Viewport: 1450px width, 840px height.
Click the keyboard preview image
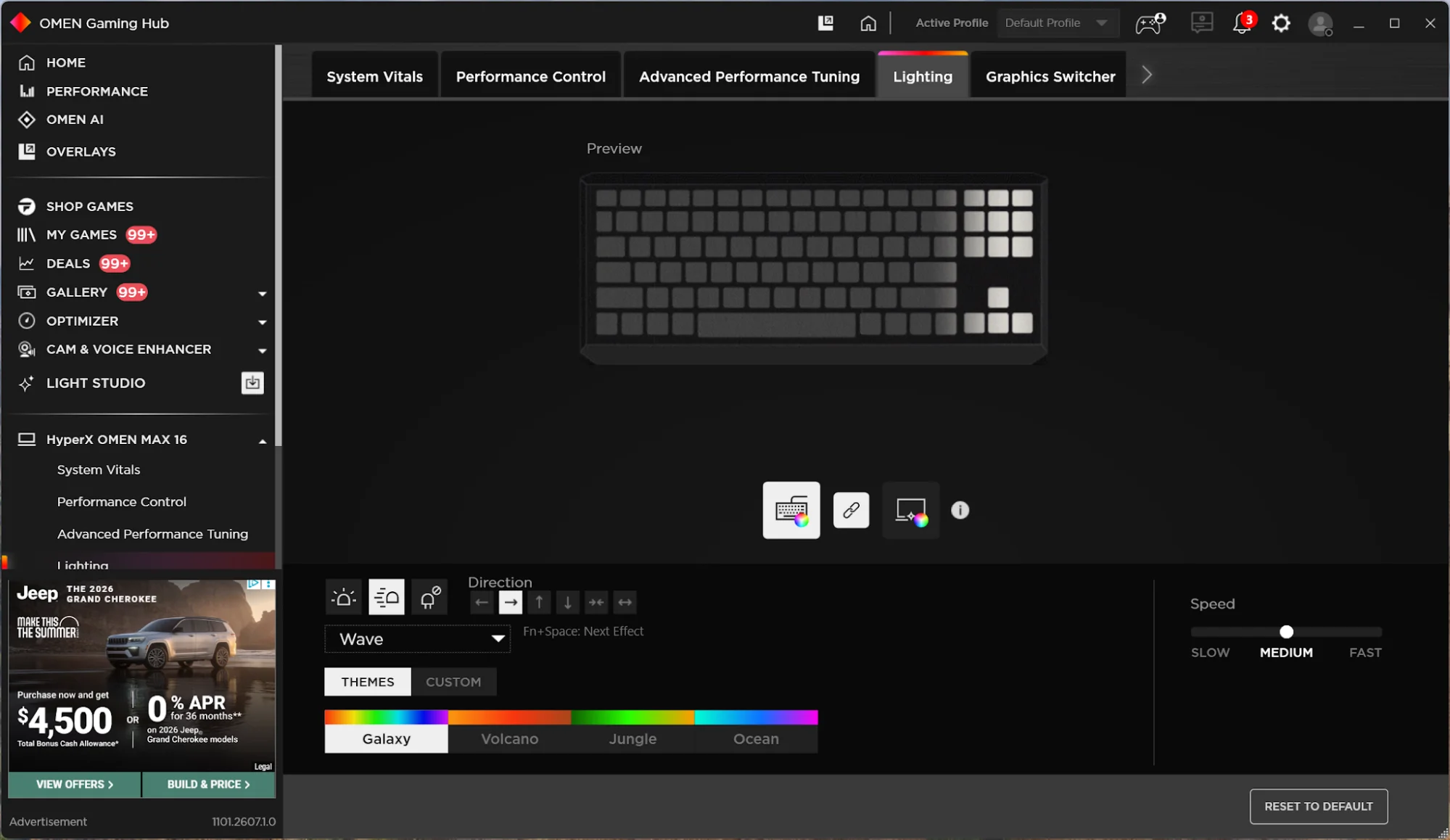point(813,268)
